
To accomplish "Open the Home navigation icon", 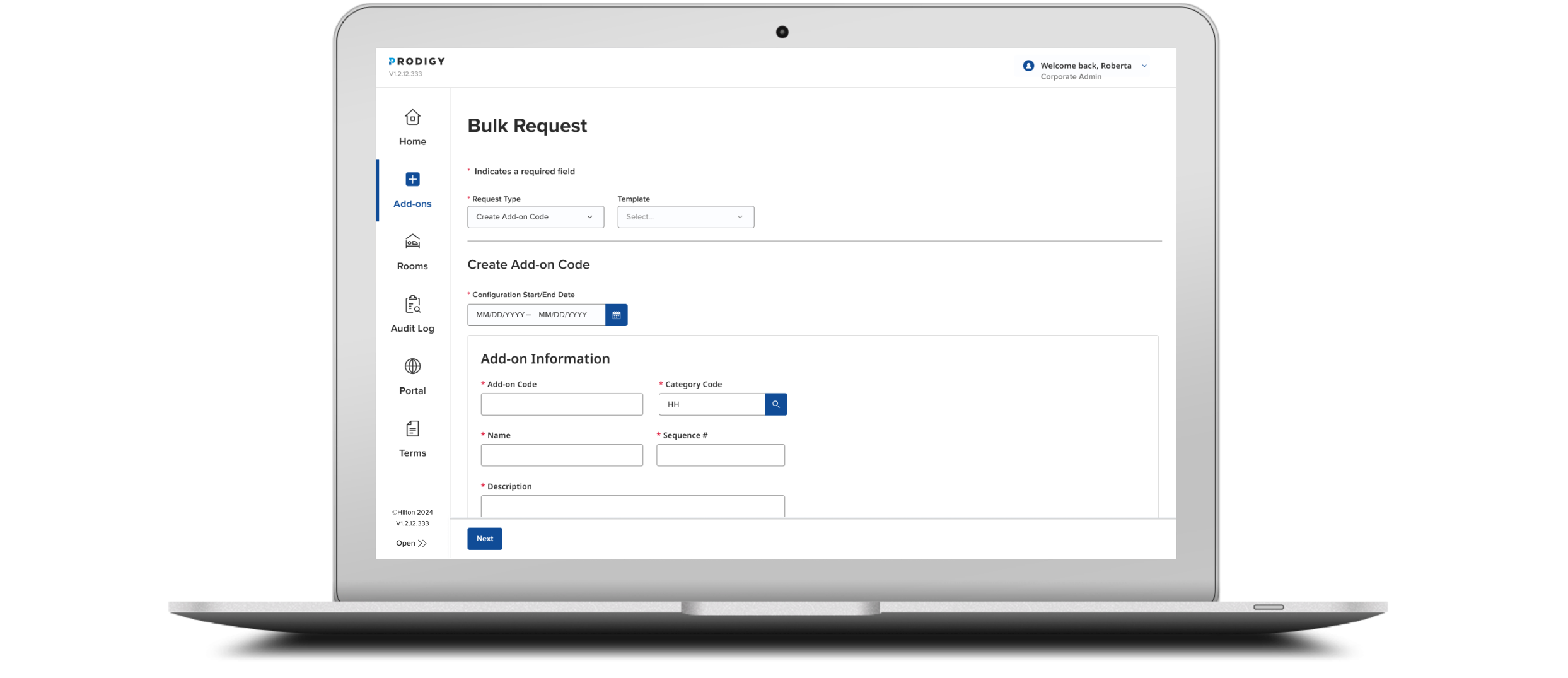I will point(412,118).
